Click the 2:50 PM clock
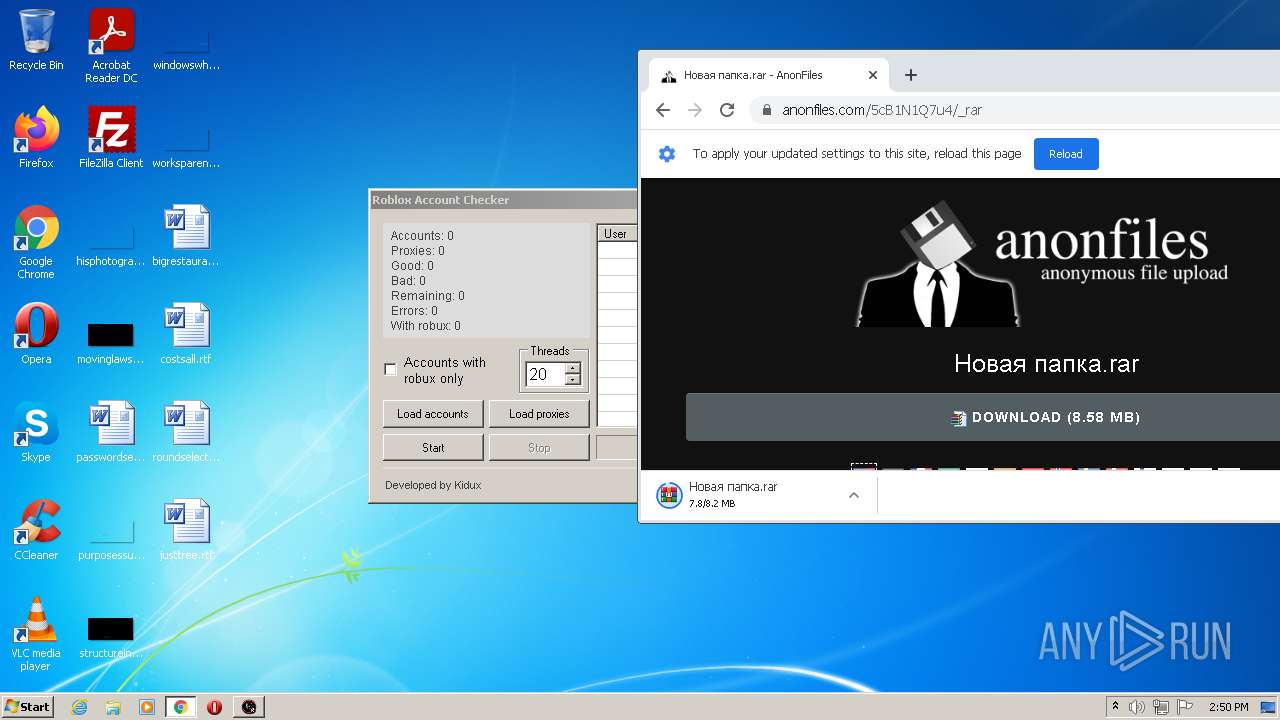Image resolution: width=1280 pixels, height=720 pixels. point(1228,707)
